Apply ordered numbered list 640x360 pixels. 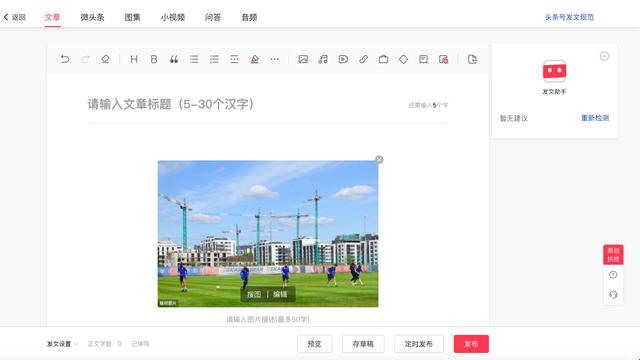[x=214, y=59]
